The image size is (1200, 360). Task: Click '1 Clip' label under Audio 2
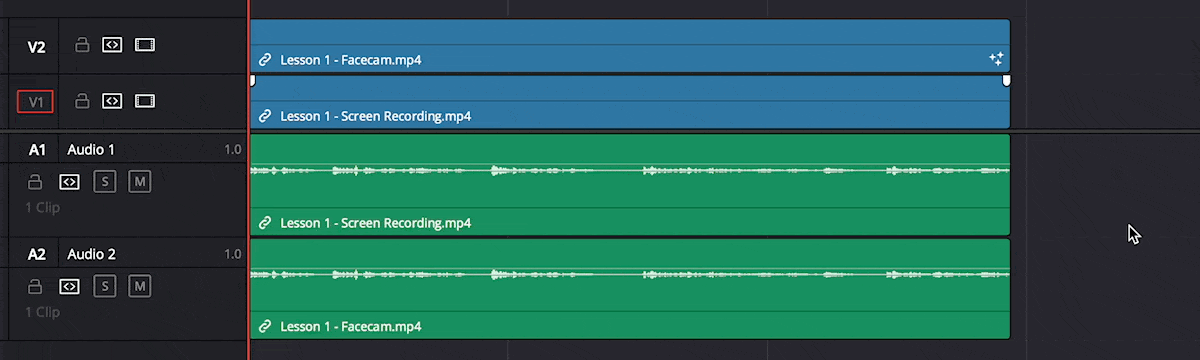pyautogui.click(x=43, y=312)
